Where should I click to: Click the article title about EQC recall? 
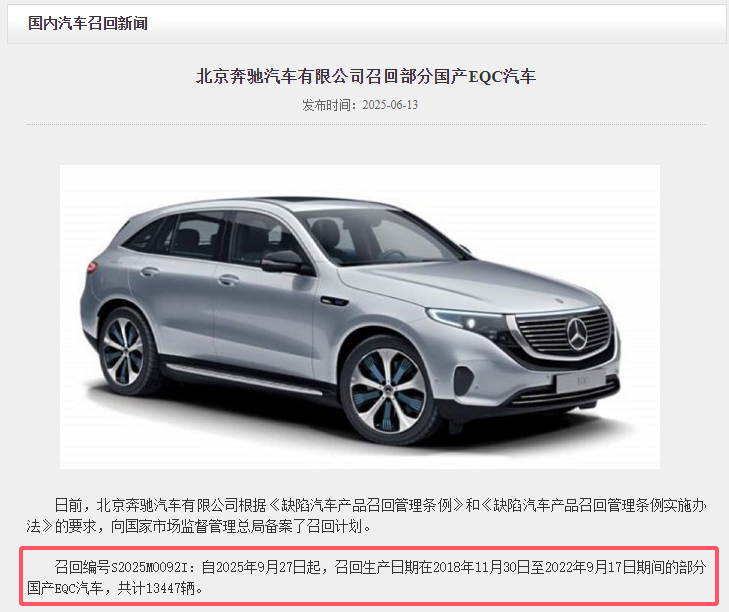point(366,76)
